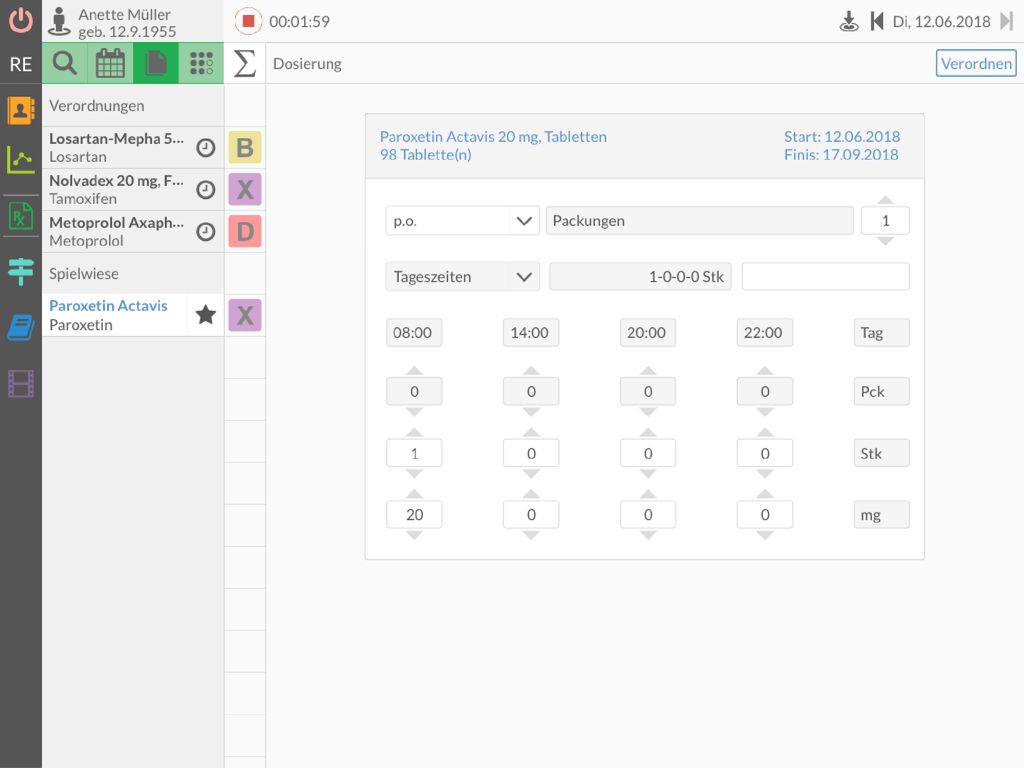Image resolution: width=1024 pixels, height=768 pixels.
Task: Select the document tab
Action: pos(155,63)
